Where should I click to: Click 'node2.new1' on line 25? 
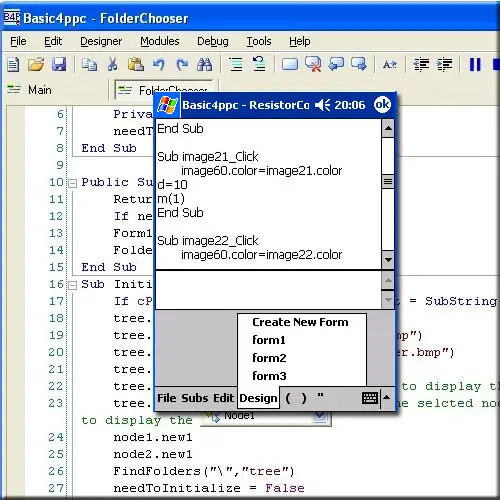coord(153,454)
